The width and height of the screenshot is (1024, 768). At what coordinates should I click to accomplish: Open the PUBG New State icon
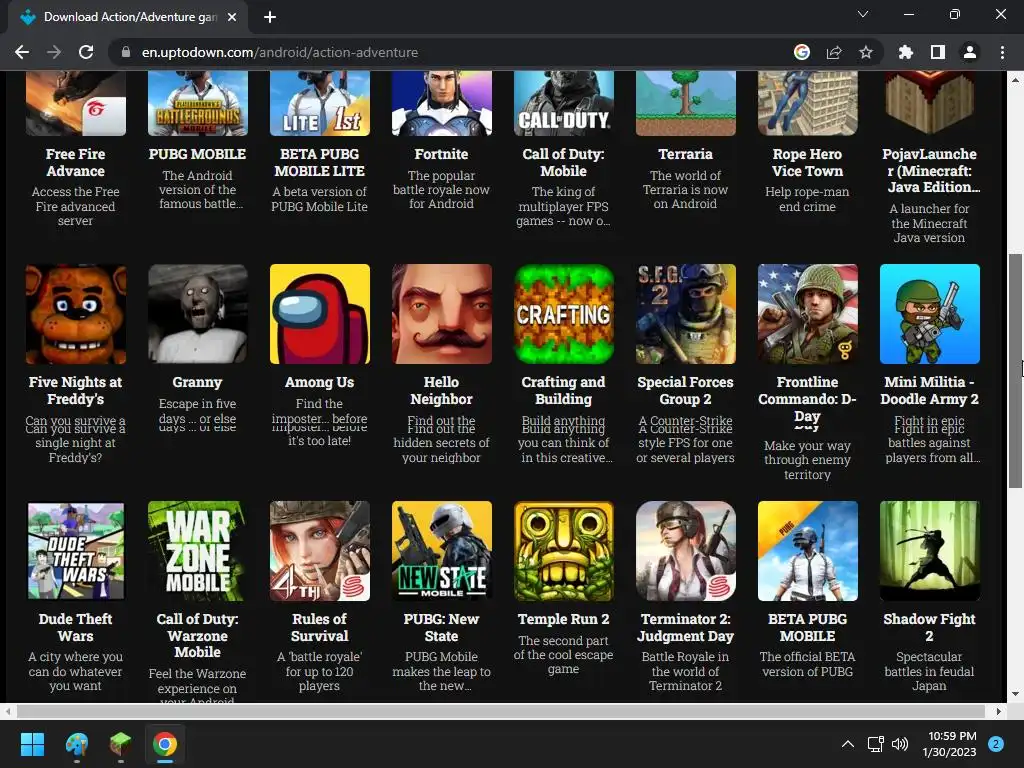(x=441, y=551)
